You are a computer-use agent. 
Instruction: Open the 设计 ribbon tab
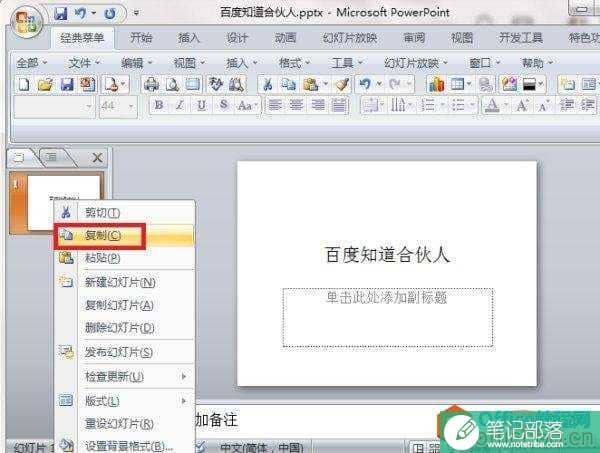pyautogui.click(x=237, y=38)
